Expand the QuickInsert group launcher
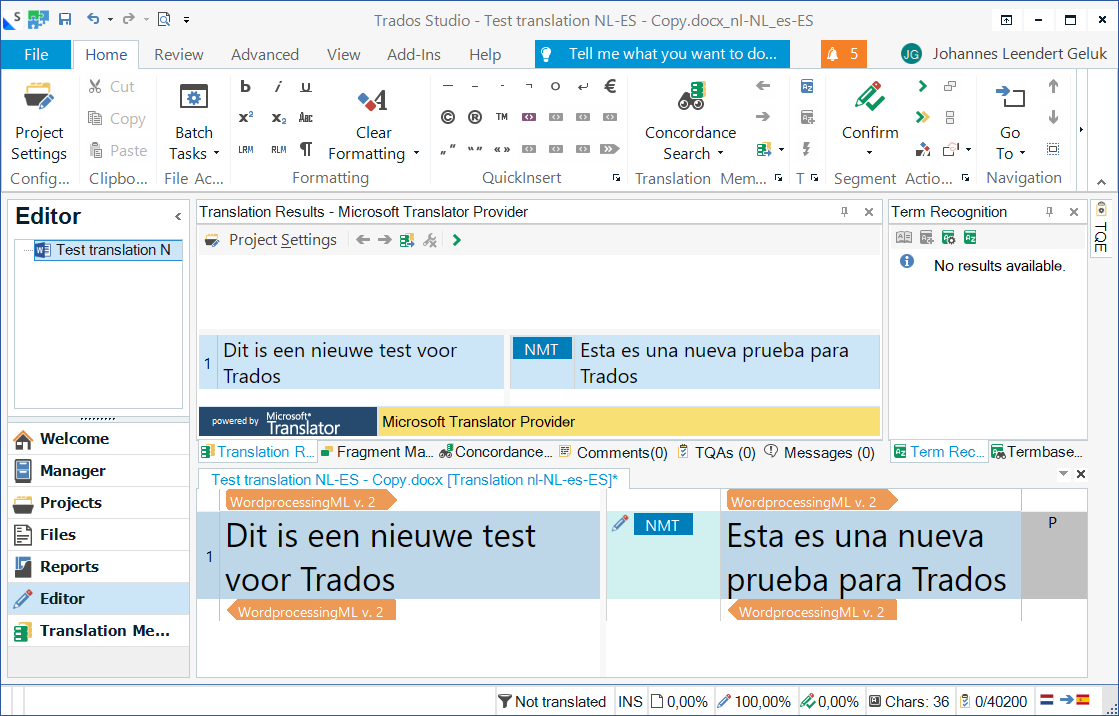This screenshot has height=716, width=1119. 617,178
